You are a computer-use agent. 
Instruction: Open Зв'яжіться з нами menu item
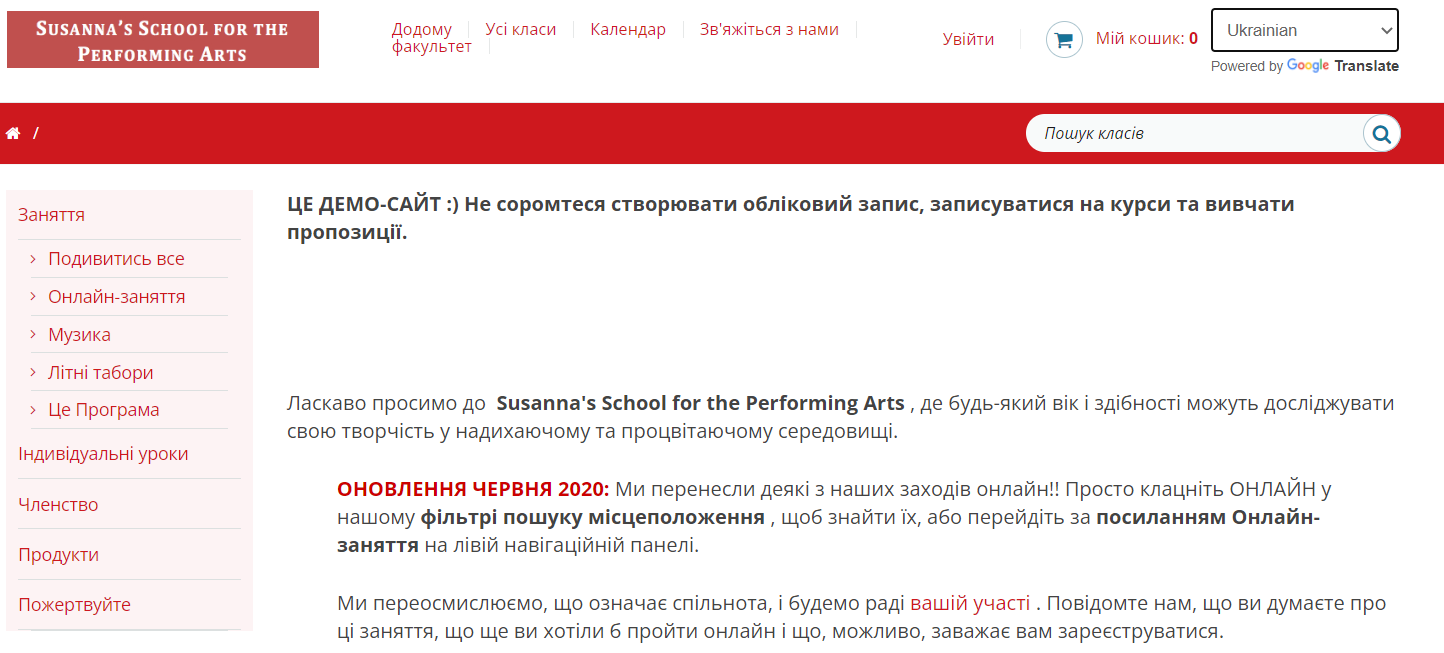[769, 29]
